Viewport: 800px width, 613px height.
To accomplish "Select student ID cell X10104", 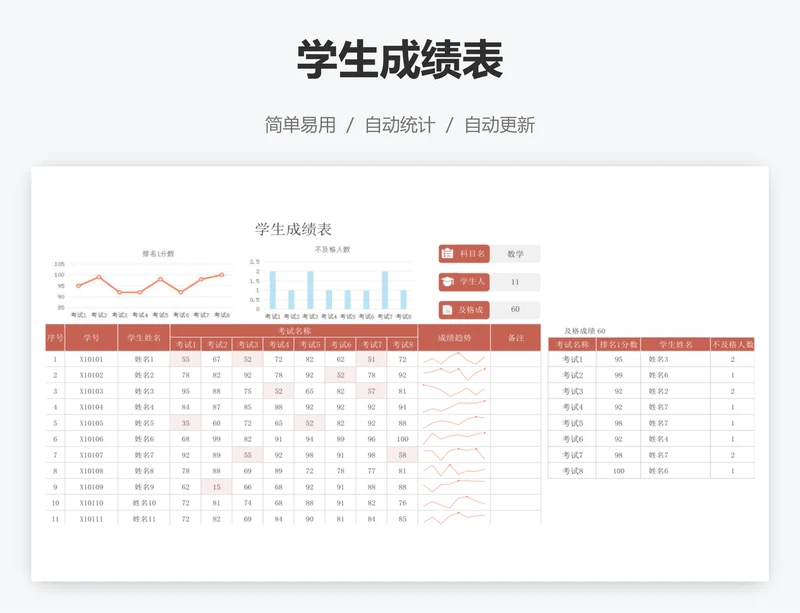I will (91, 407).
